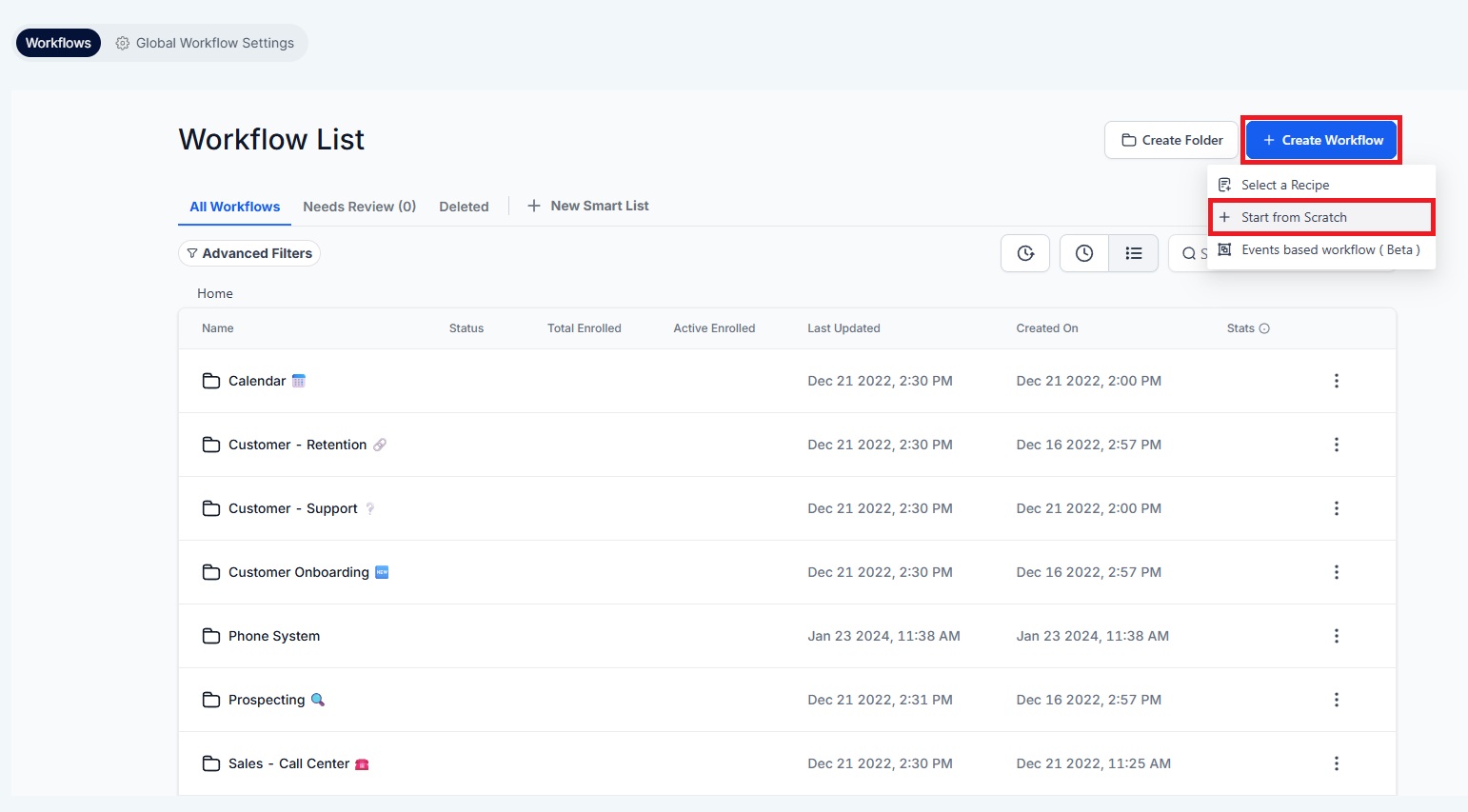Open the Customer Onboarding folder
Viewport: 1468px width, 812px height.
[x=299, y=572]
